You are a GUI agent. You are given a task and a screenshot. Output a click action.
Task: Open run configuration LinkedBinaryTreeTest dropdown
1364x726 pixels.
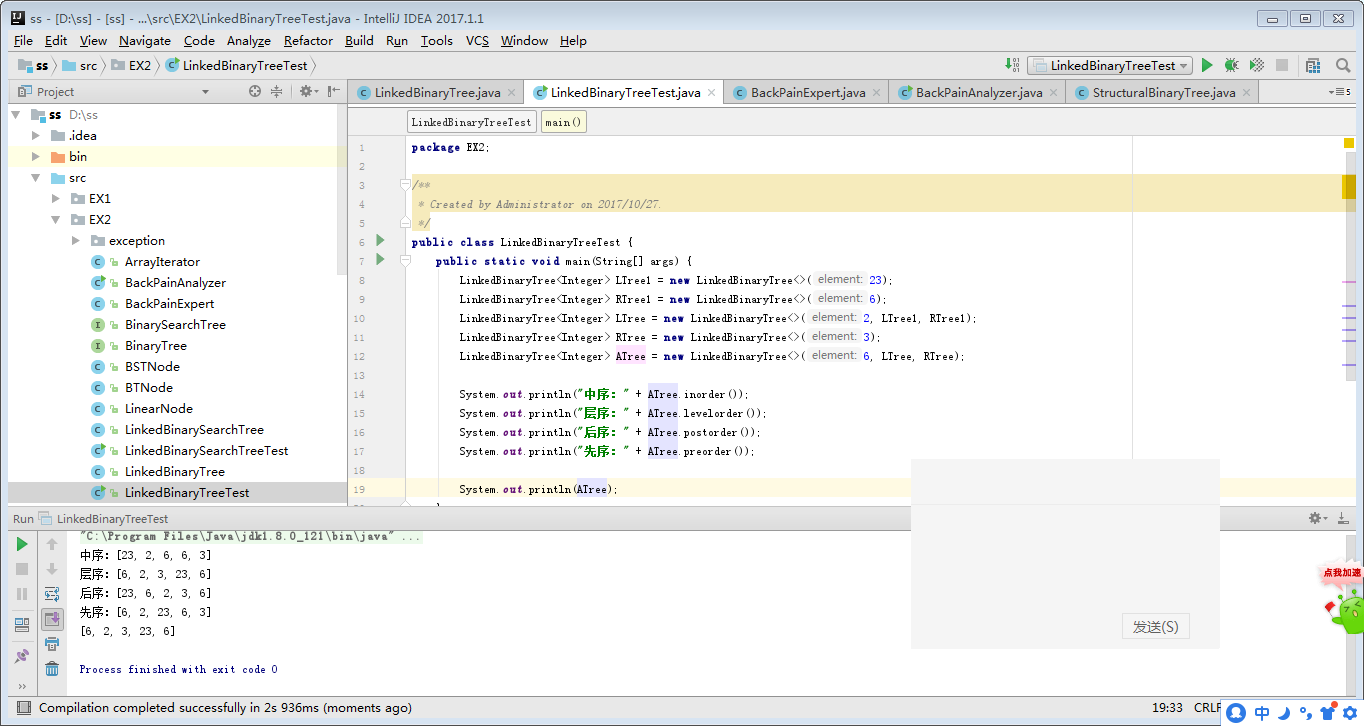click(x=1110, y=65)
